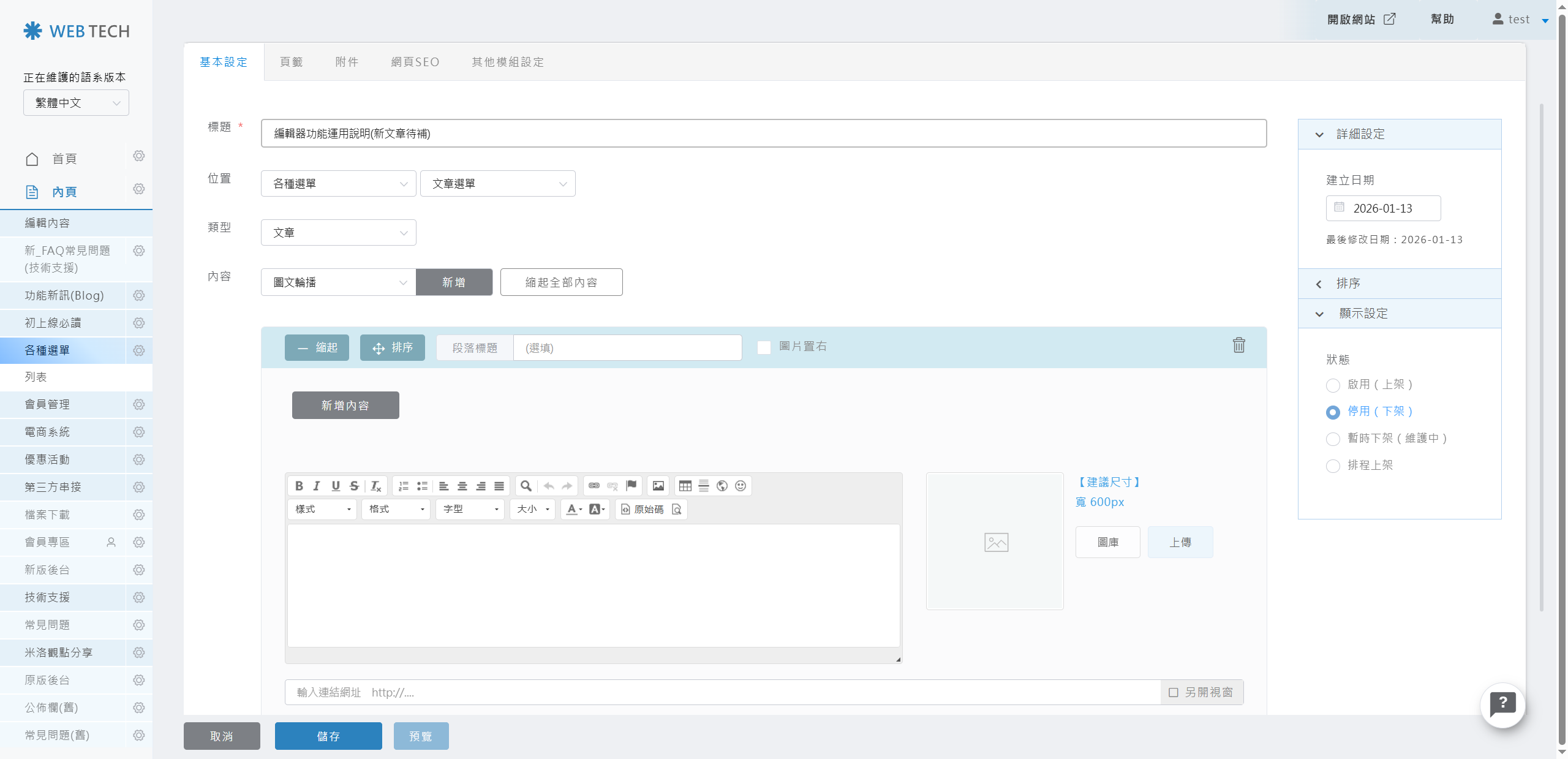This screenshot has height=759, width=1568.
Task: Center align text in the editor
Action: pyautogui.click(x=462, y=486)
